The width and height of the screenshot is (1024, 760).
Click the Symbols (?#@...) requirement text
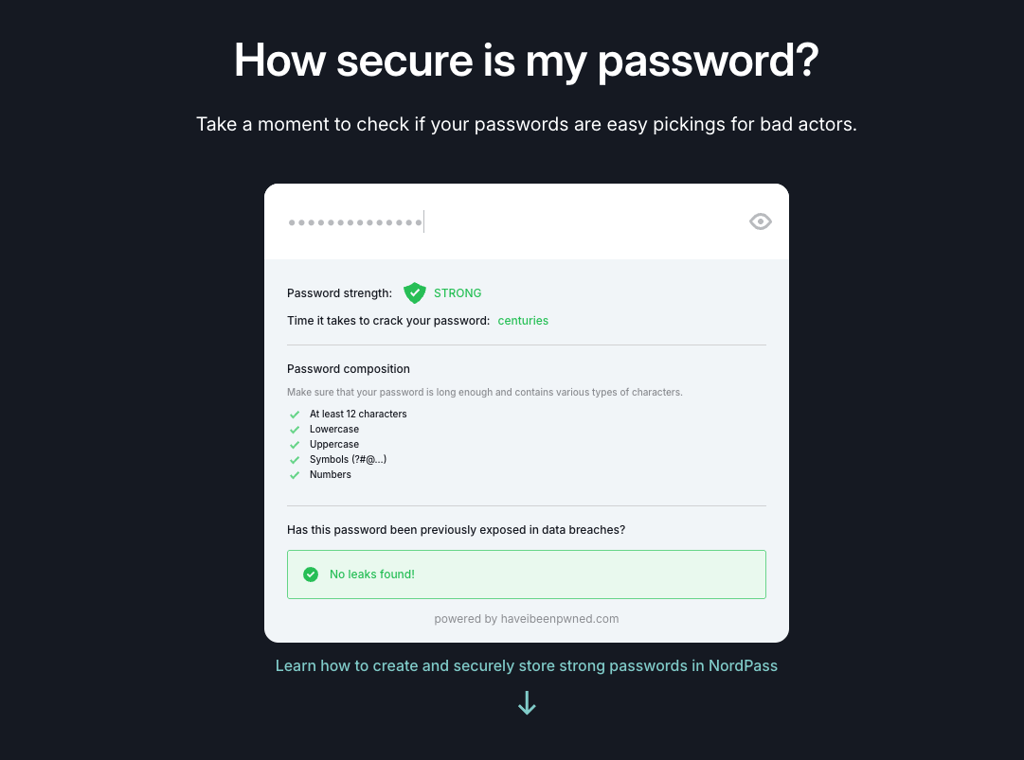[348, 460]
